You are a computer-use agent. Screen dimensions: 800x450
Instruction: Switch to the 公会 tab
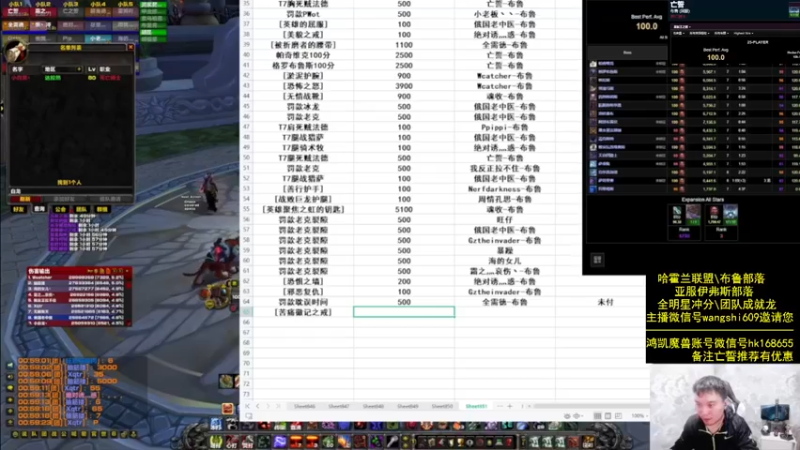(x=60, y=209)
